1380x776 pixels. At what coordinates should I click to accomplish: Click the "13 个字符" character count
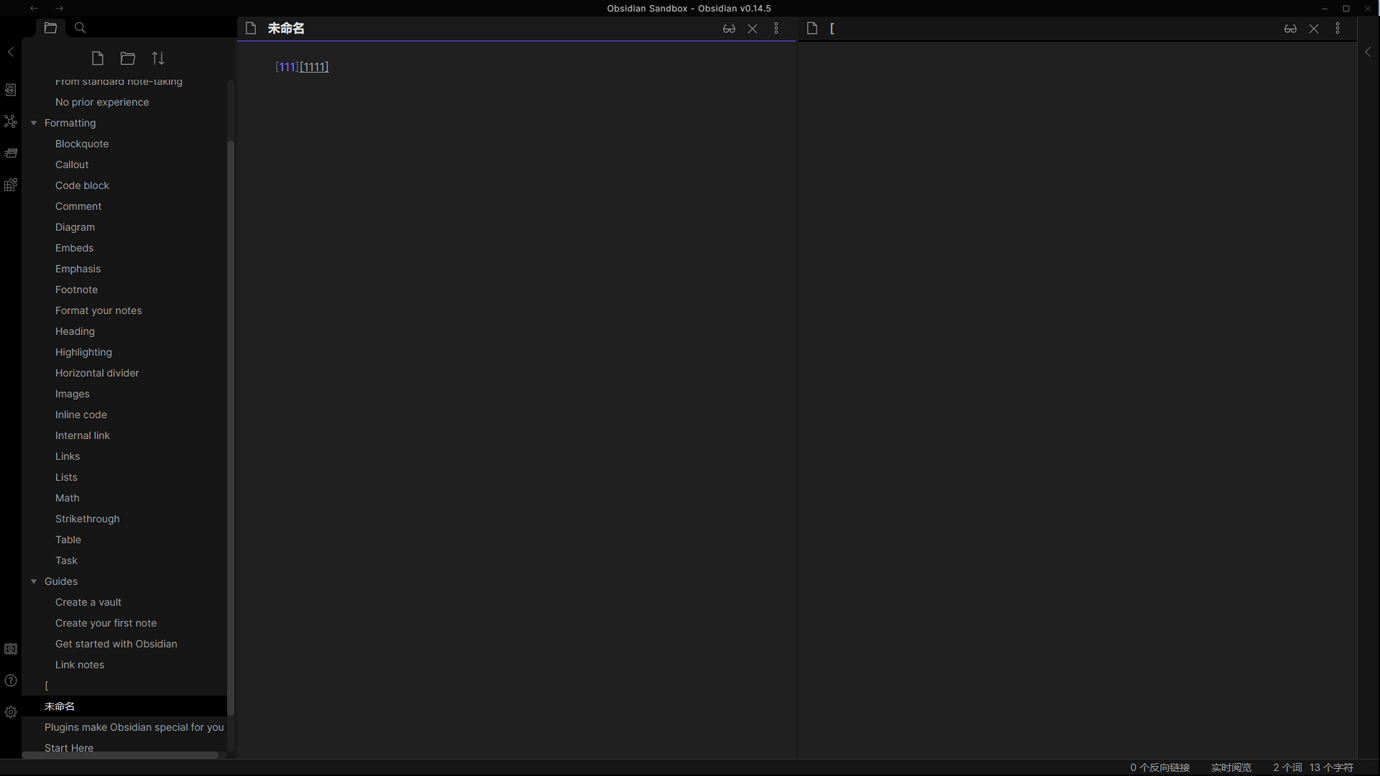click(x=1332, y=768)
